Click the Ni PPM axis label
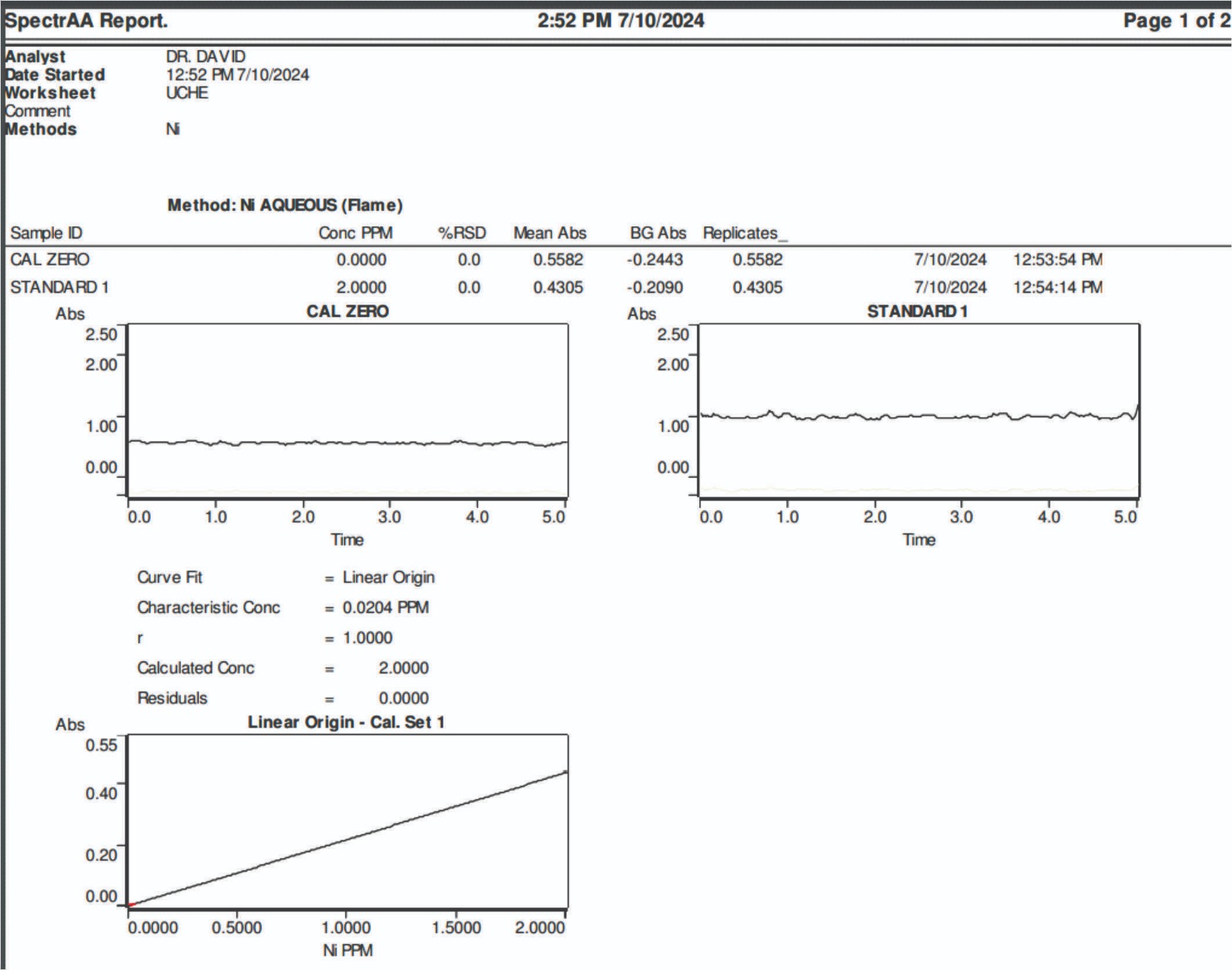Screen dimensions: 1232x970 347,951
